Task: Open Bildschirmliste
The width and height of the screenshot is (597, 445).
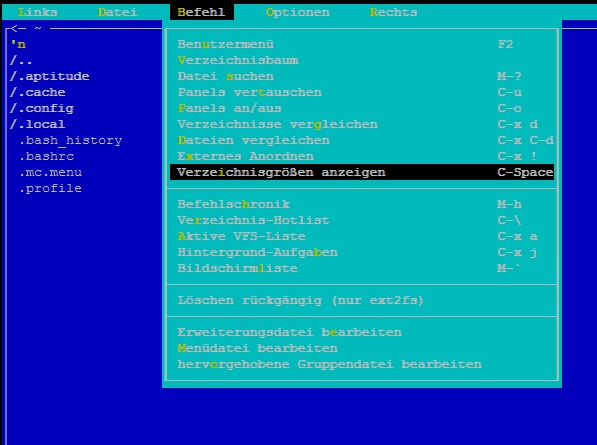Action: click(x=362, y=268)
